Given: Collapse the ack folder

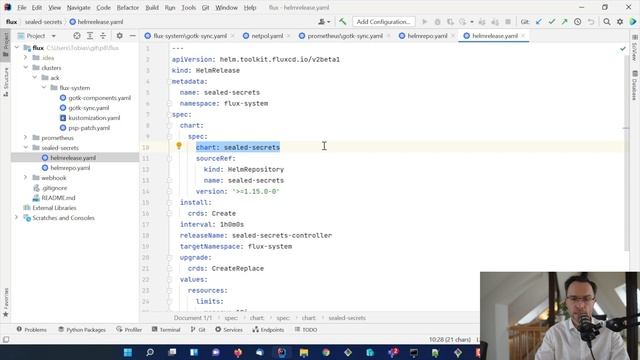Looking at the screenshot, I should click(x=35, y=78).
